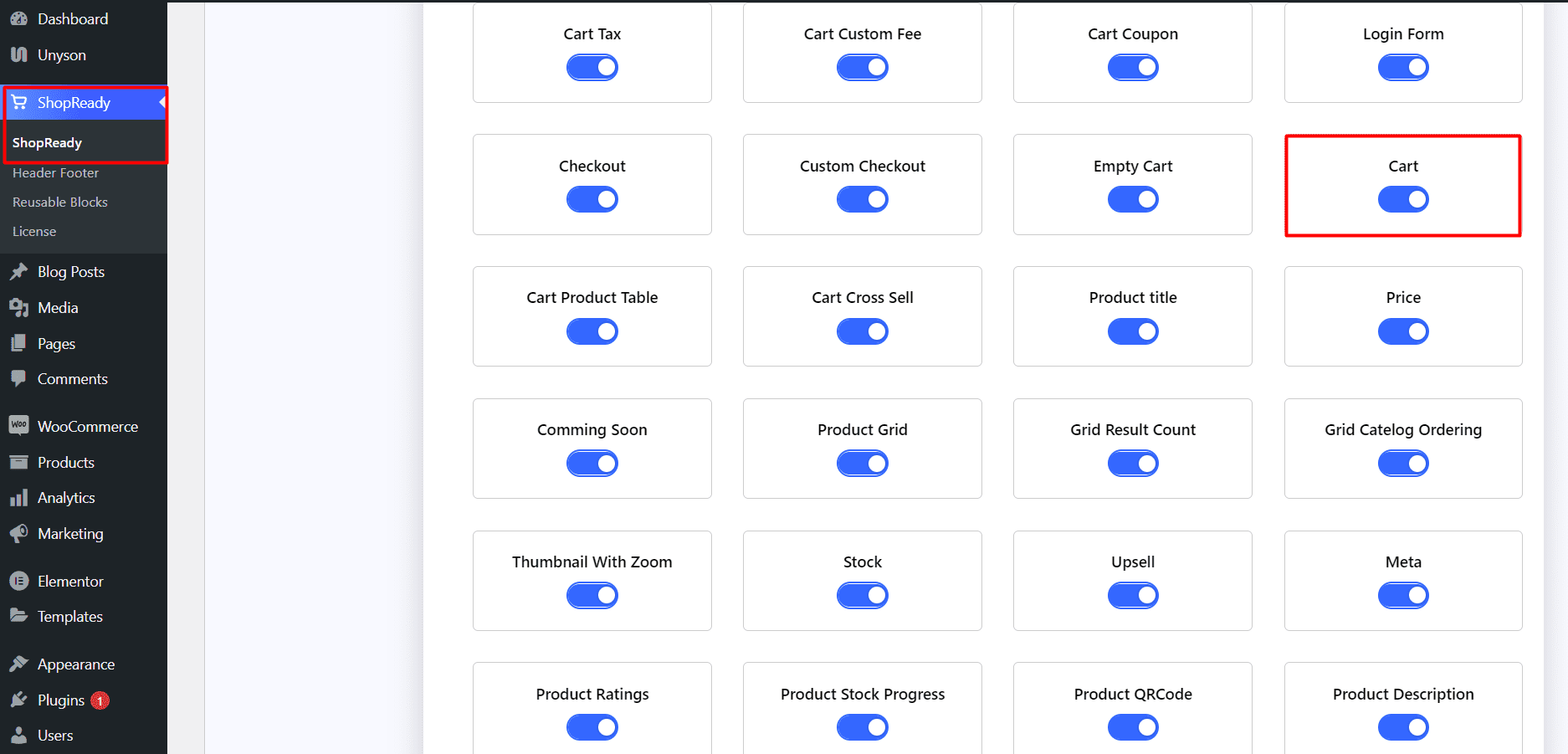Disable the Cart widget toggle
This screenshot has height=754, width=1568.
coord(1403,199)
